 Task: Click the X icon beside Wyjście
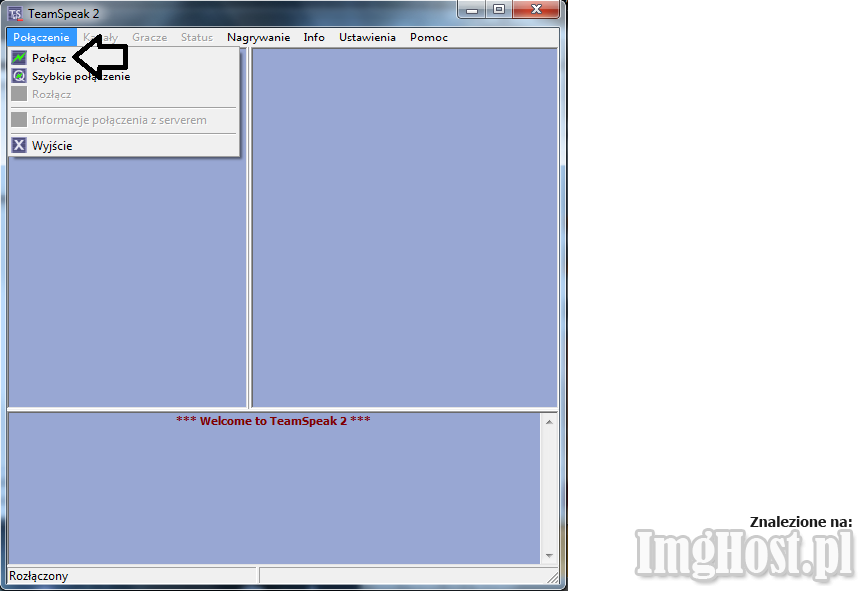(19, 145)
